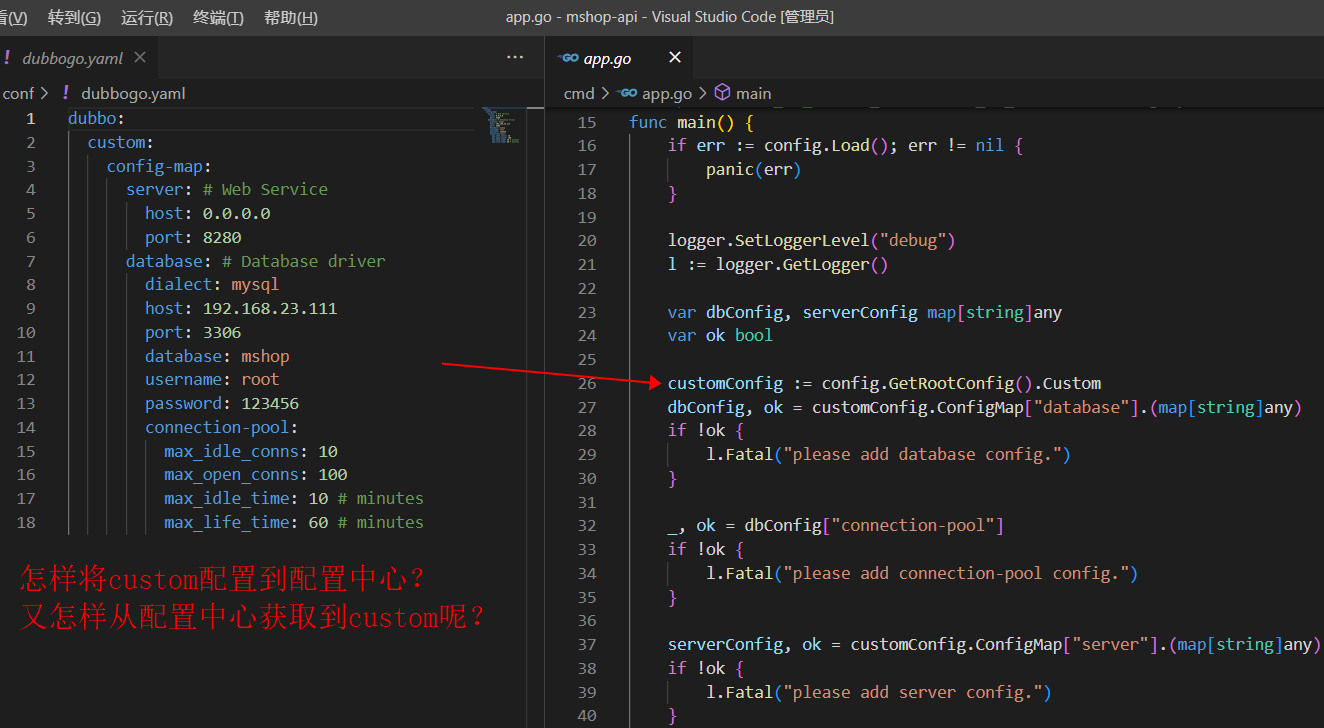1324x728 pixels.
Task: Close the dubbogo.yaml tab
Action: click(140, 58)
